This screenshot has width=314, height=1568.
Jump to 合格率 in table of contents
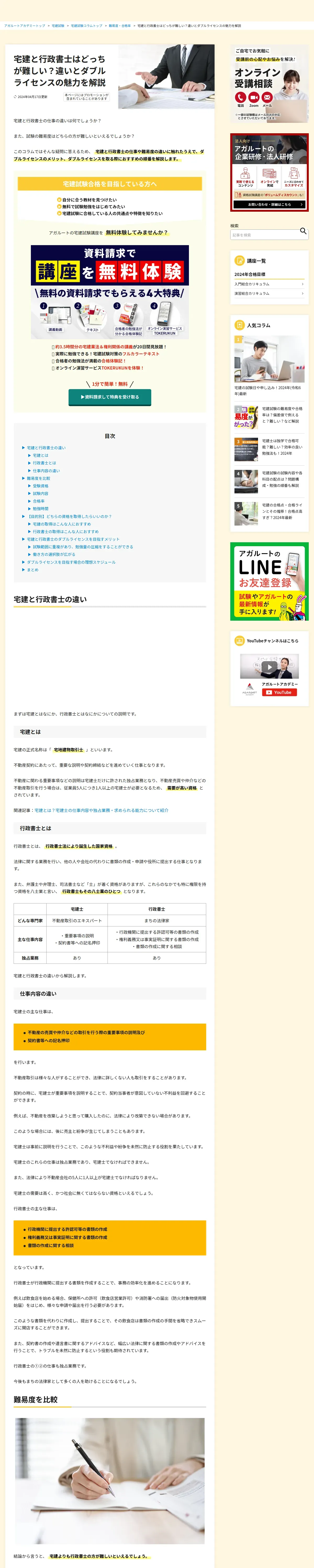pyautogui.click(x=38, y=501)
